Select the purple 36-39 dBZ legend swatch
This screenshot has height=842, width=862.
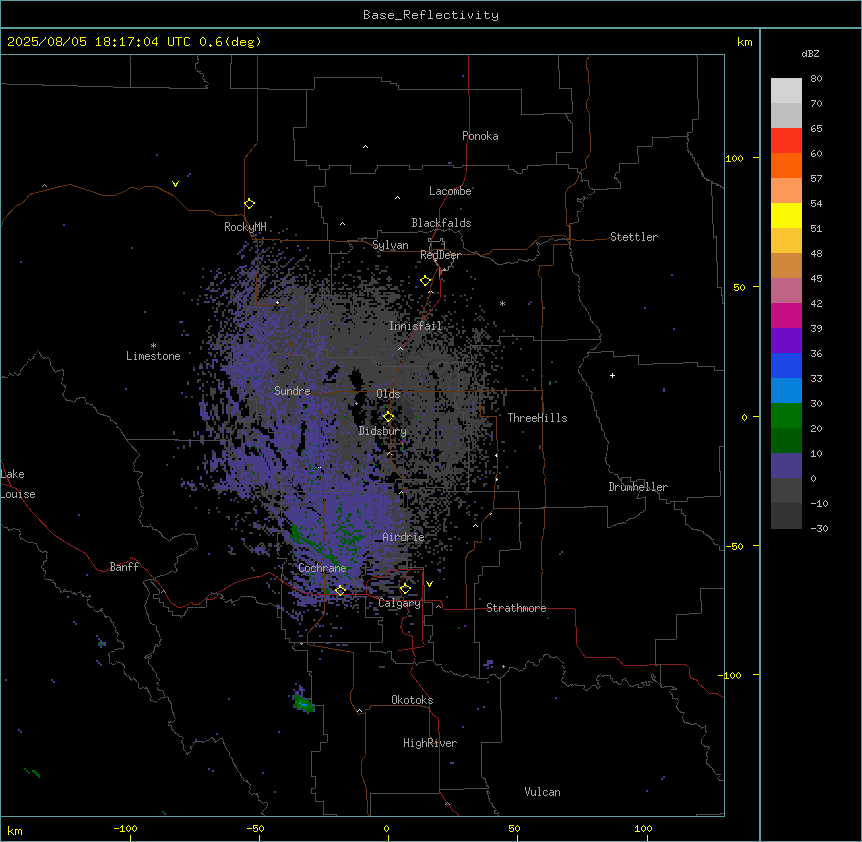coord(786,341)
